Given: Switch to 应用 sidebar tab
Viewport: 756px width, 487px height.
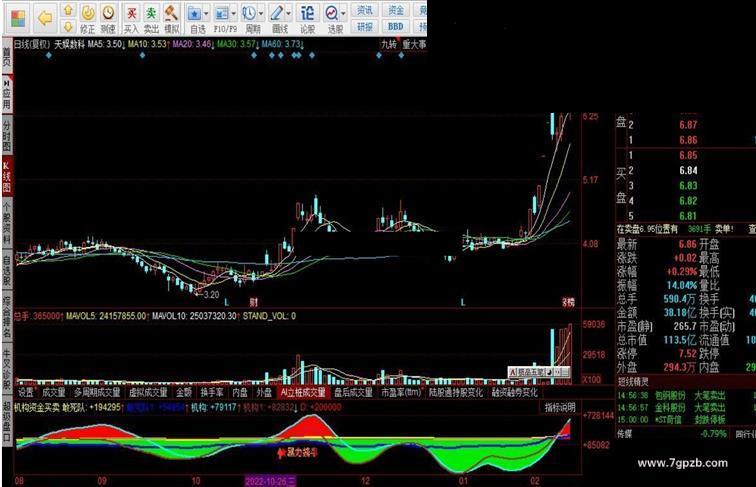Looking at the screenshot, I should click(7, 95).
